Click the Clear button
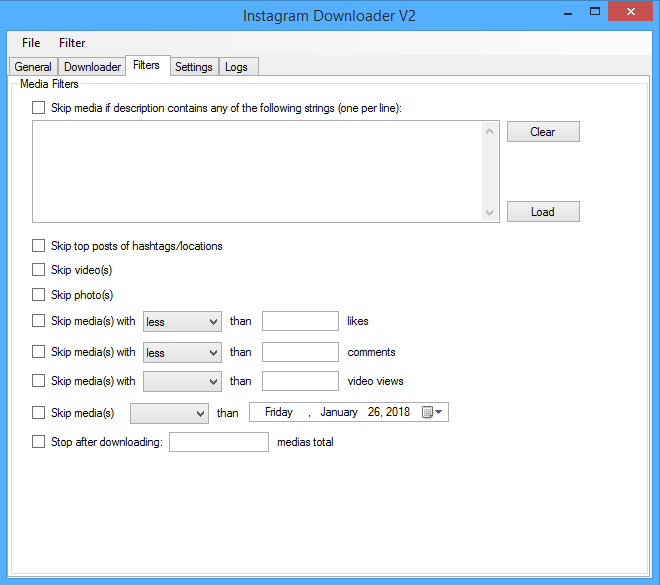The image size is (660, 585). click(x=543, y=132)
